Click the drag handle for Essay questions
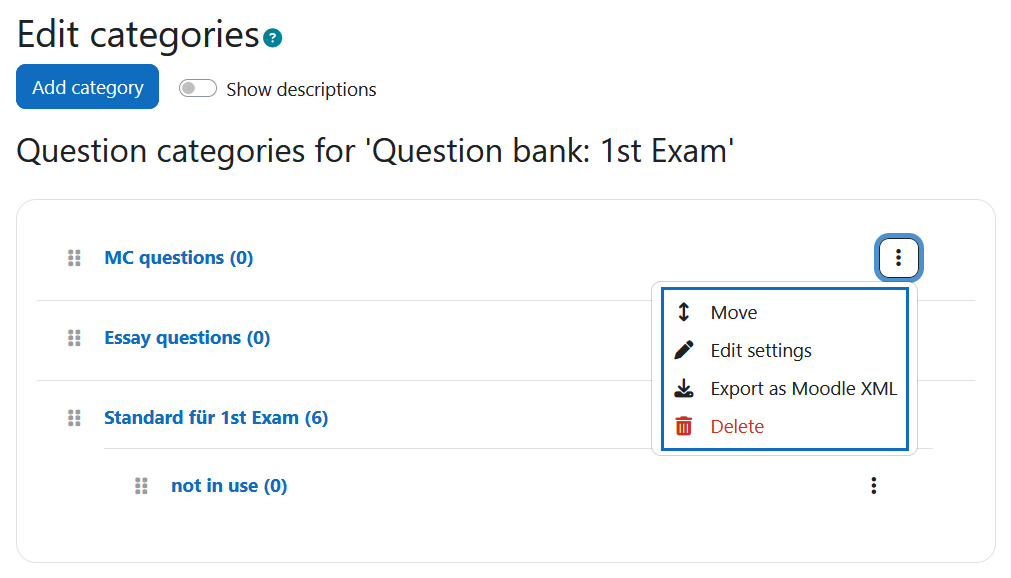This screenshot has width=1011, height=578. pyautogui.click(x=74, y=338)
